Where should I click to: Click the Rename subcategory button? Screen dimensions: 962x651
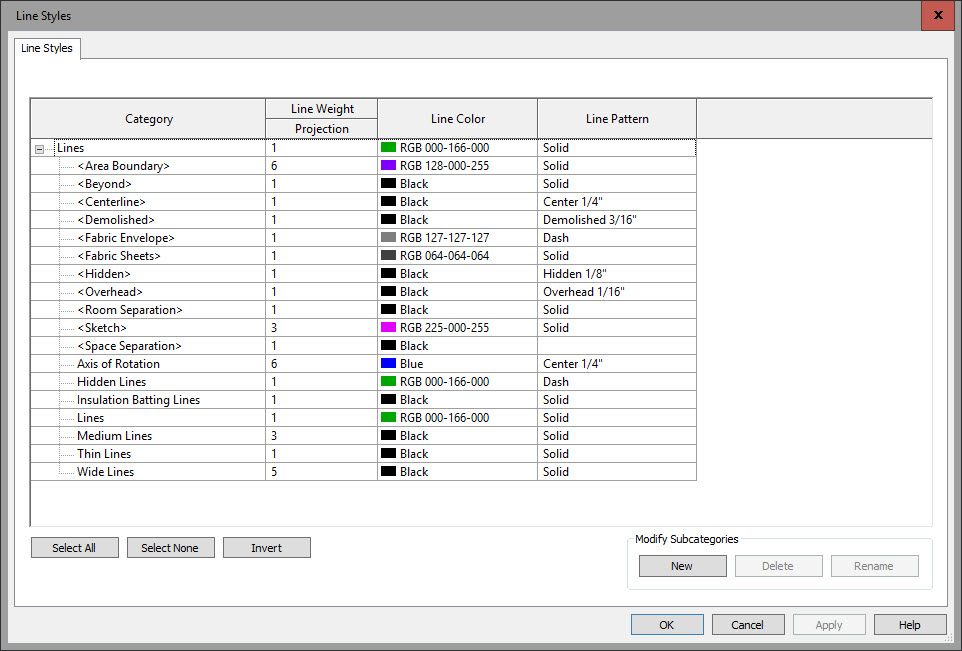(874, 566)
